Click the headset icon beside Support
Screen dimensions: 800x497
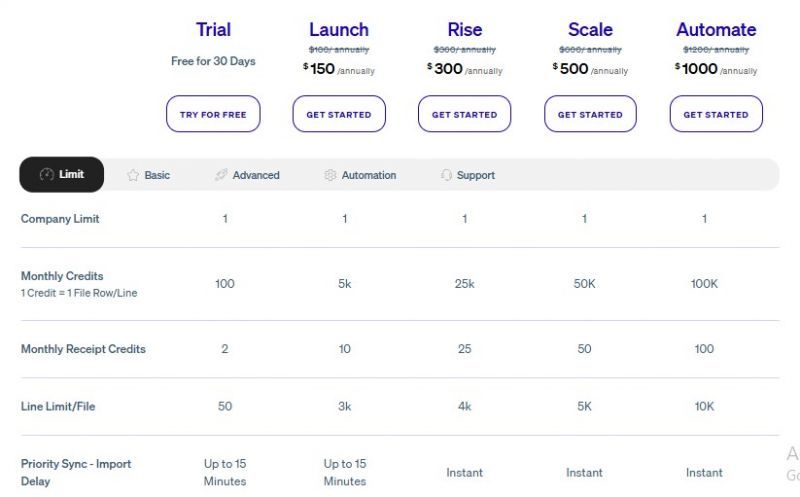[446, 175]
